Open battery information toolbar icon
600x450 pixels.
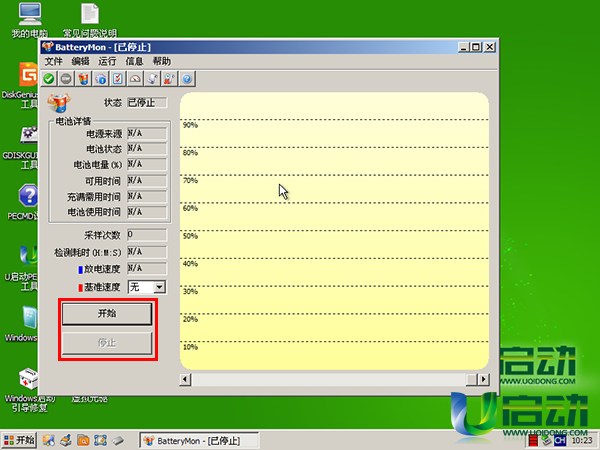[x=83, y=79]
